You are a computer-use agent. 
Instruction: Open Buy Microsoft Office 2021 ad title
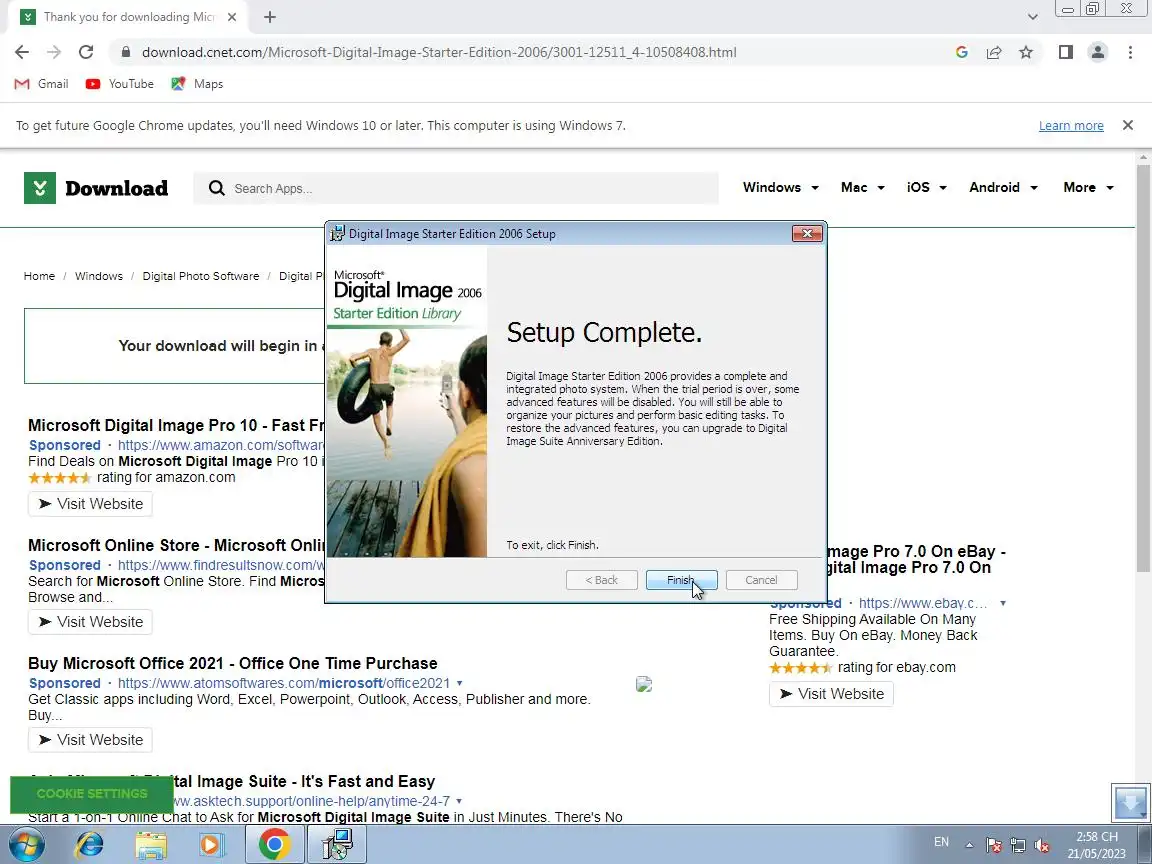tap(233, 663)
